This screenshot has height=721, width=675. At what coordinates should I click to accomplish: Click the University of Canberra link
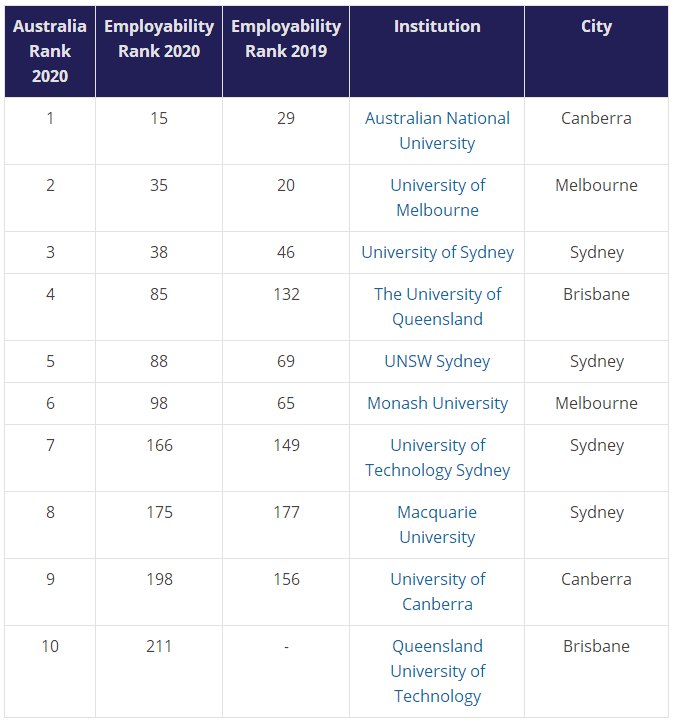pyautogui.click(x=437, y=591)
